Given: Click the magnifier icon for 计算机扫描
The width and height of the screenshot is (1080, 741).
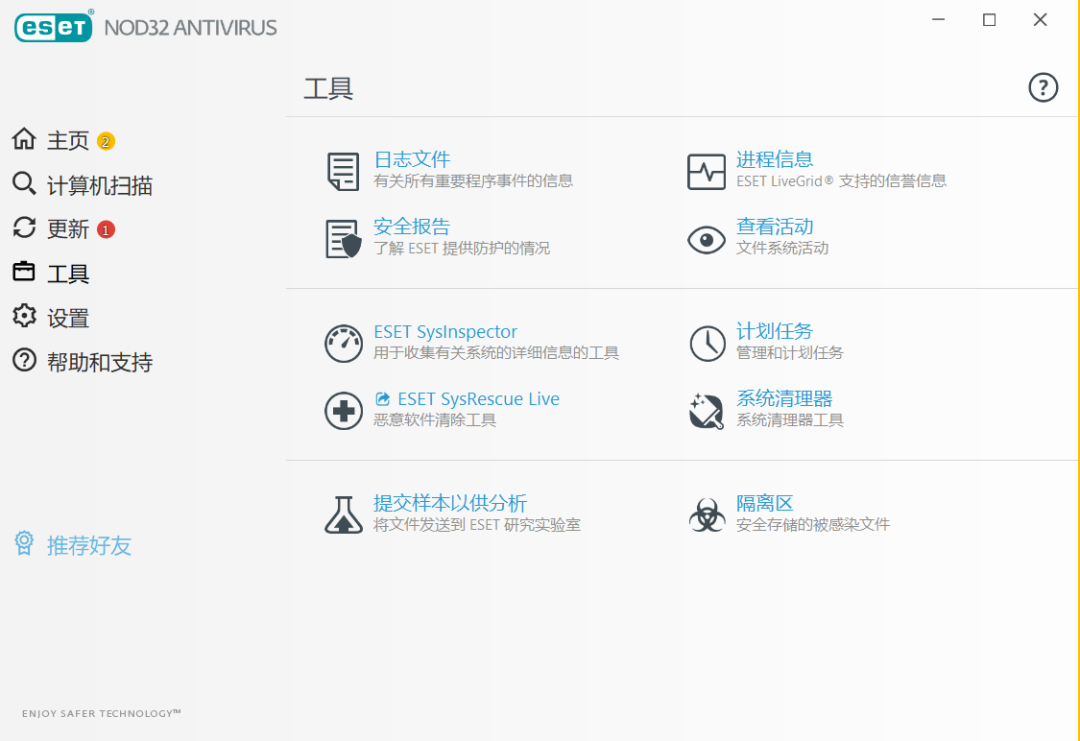Looking at the screenshot, I should (x=24, y=183).
